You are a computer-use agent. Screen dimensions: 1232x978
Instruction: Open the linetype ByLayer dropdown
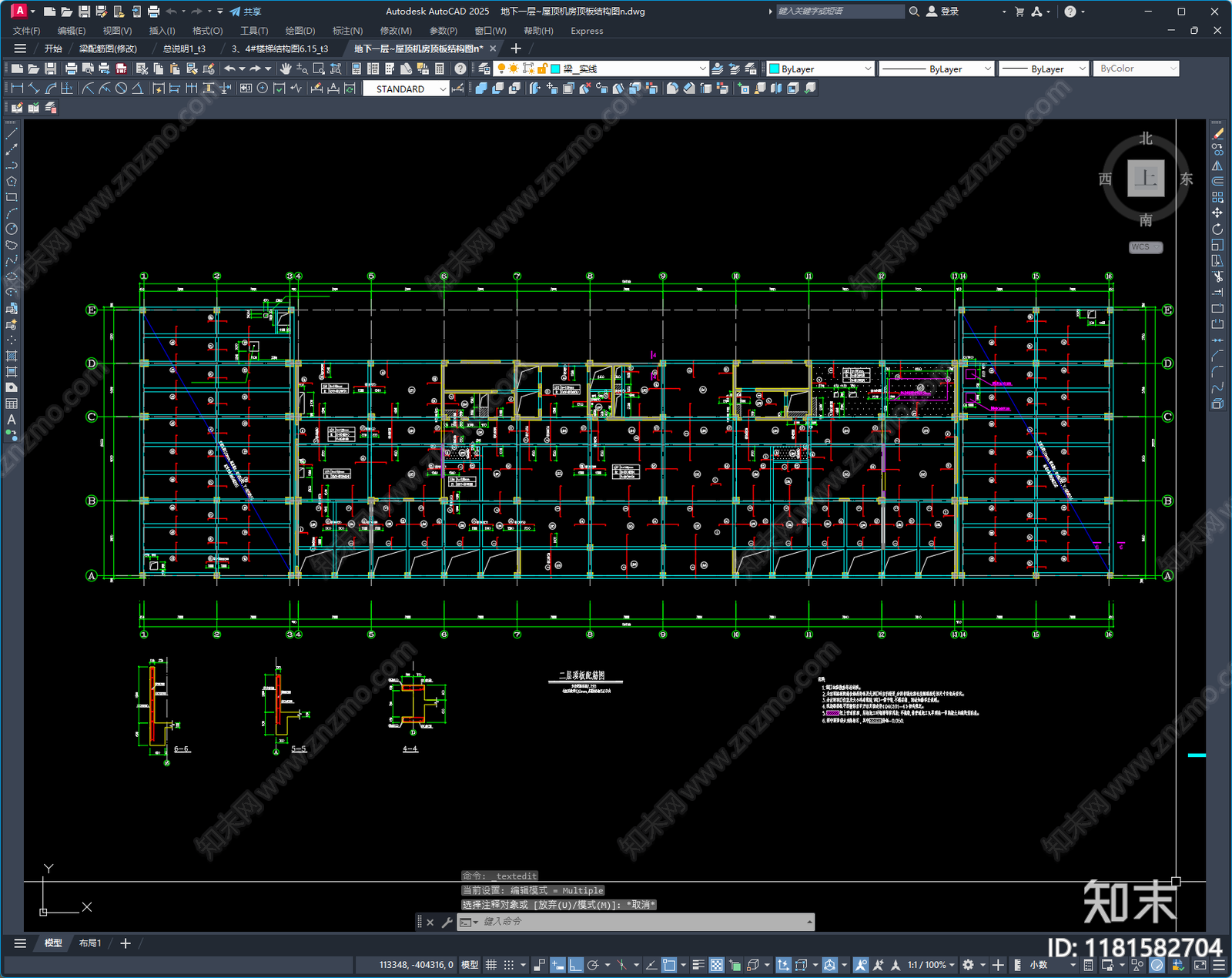(x=988, y=69)
